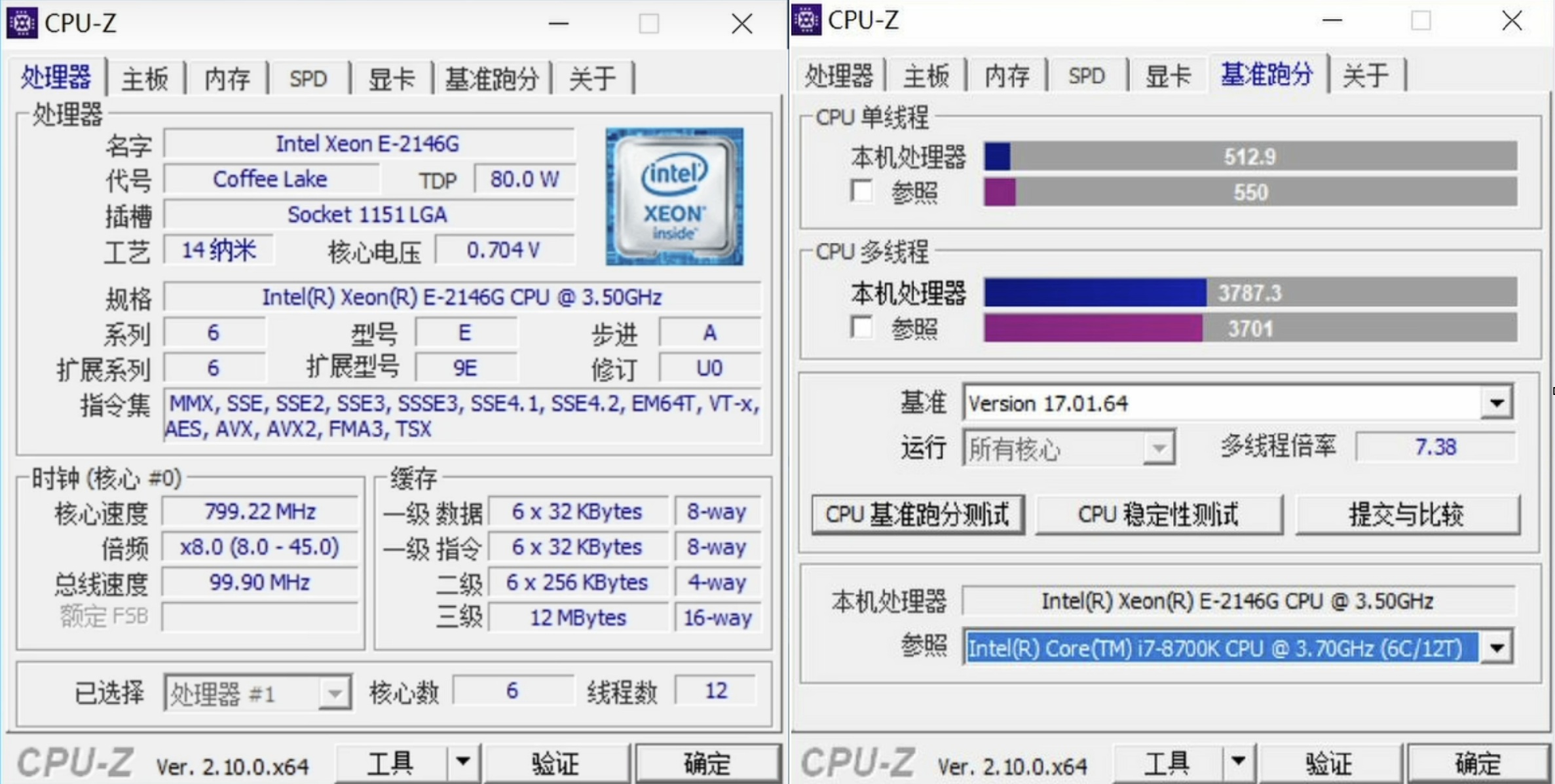Image resolution: width=1555 pixels, height=784 pixels.
Task: Click the L2 cache 6 x 256 KBytes value
Action: [x=578, y=582]
